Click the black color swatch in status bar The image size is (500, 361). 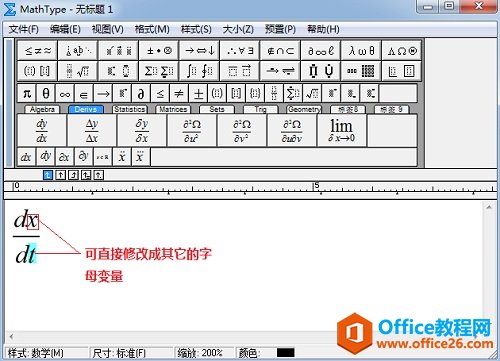tap(286, 353)
